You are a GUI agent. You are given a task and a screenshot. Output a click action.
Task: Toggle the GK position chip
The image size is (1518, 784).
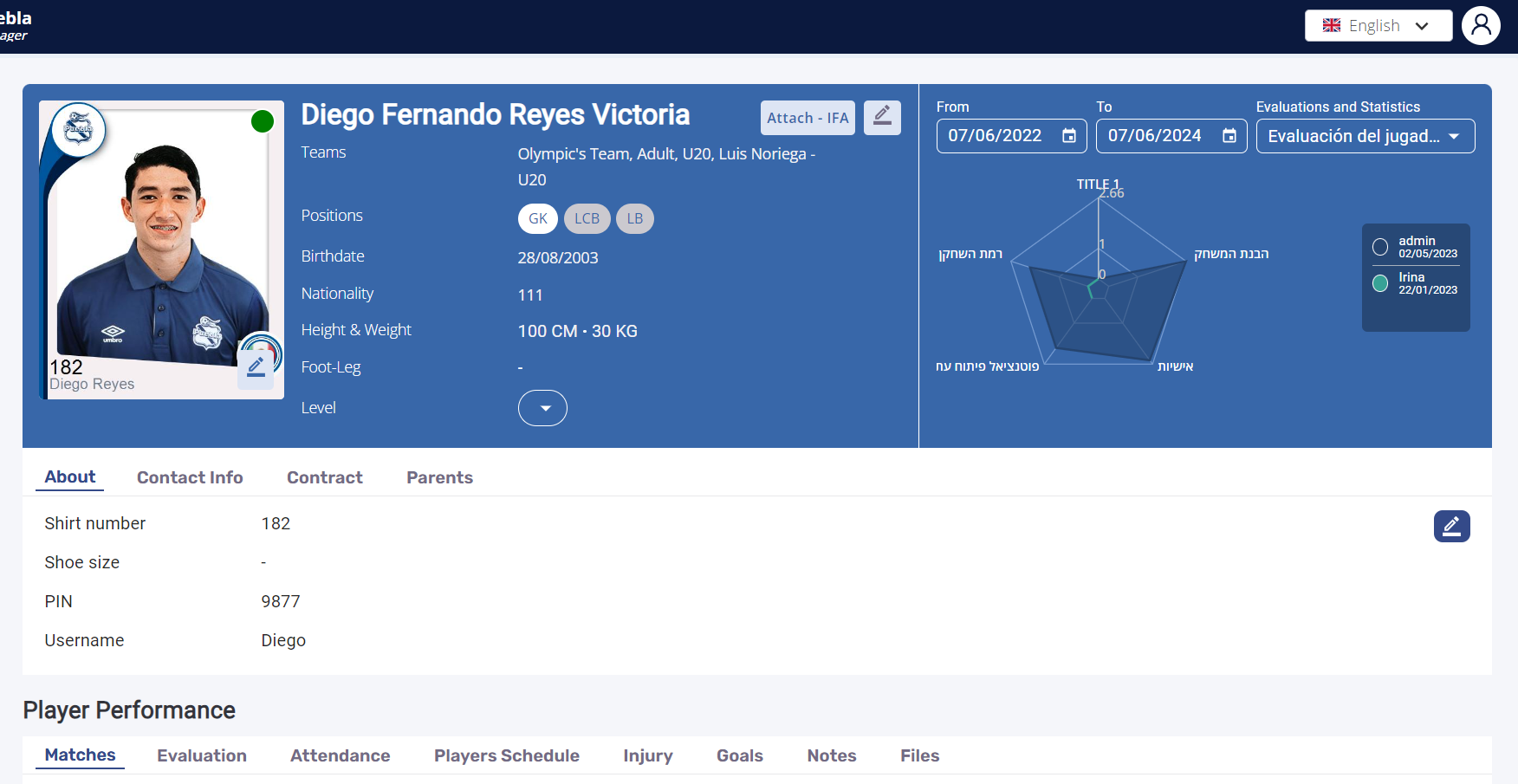(x=538, y=218)
